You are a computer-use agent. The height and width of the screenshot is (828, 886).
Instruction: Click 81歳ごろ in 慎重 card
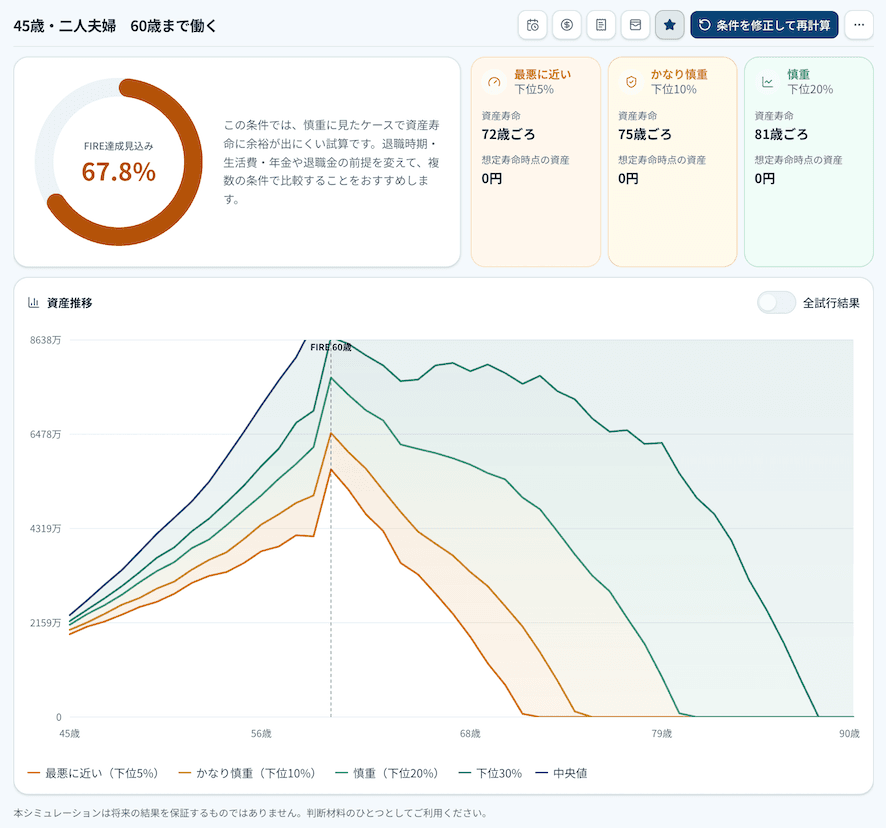tap(781, 134)
